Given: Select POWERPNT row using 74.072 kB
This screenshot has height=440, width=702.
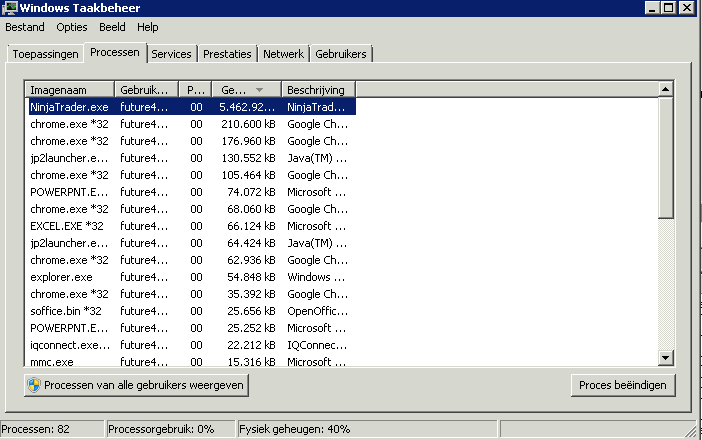Looking at the screenshot, I should pyautogui.click(x=192, y=192).
